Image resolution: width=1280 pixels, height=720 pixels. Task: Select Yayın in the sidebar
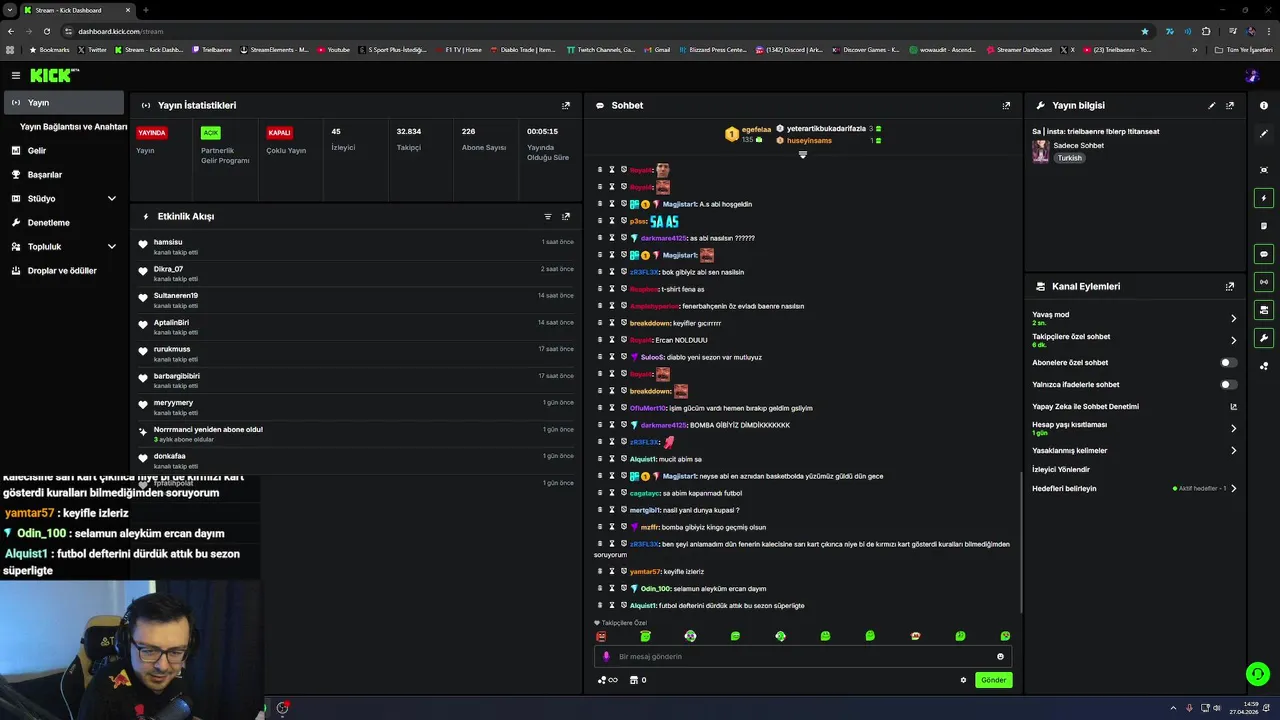click(x=64, y=103)
